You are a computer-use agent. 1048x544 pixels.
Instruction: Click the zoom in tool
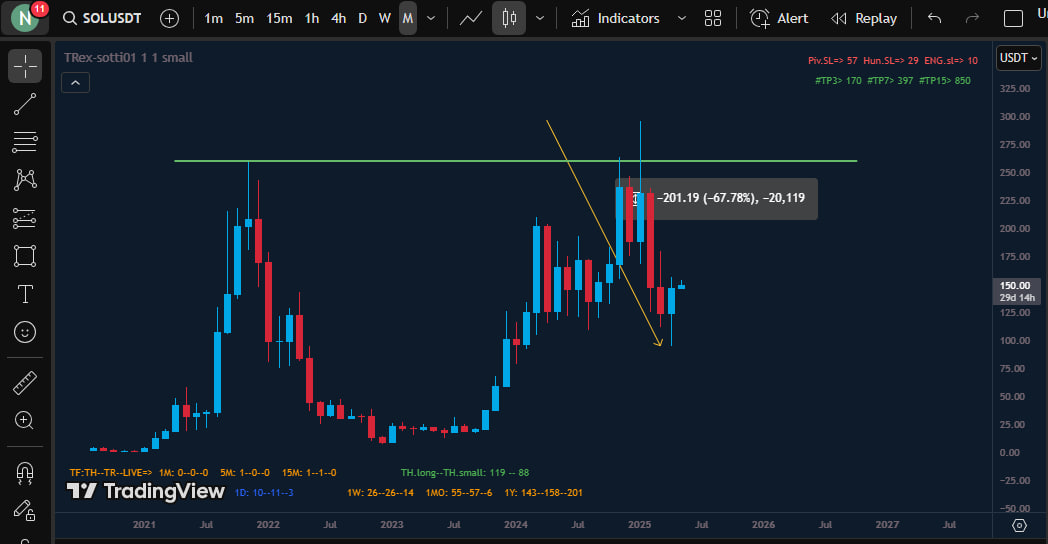(x=25, y=421)
